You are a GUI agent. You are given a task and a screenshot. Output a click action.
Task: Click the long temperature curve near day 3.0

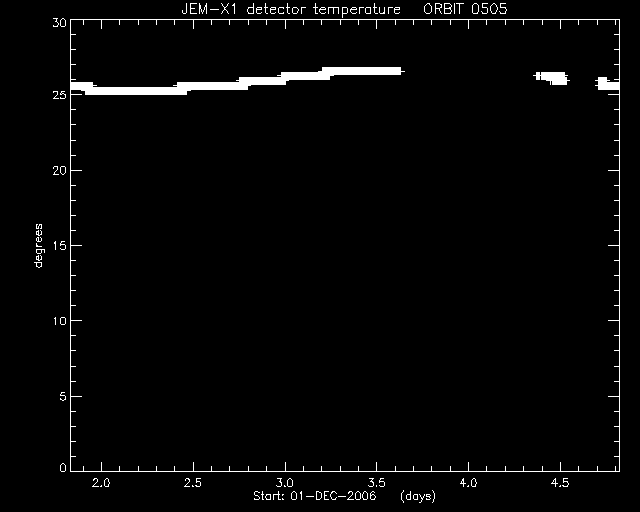238,81
